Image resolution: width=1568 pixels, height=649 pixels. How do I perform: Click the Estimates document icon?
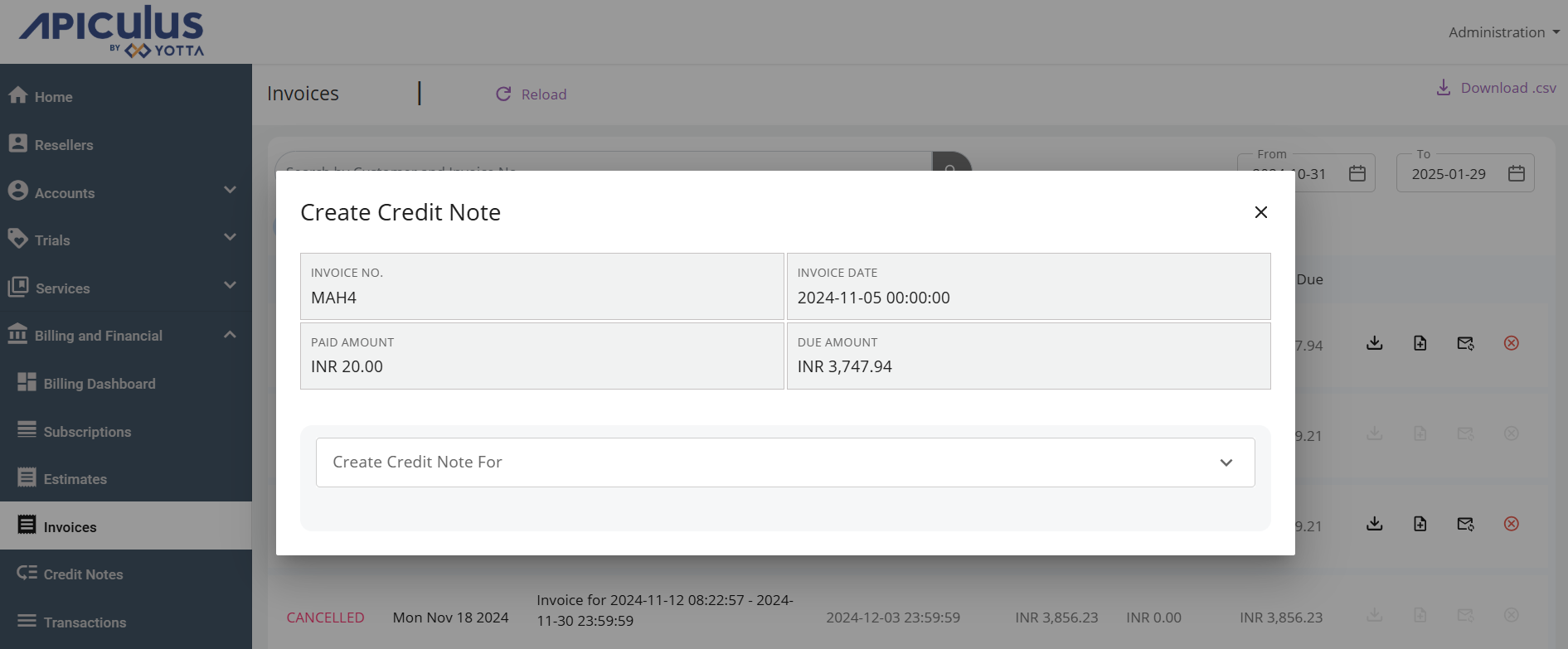point(27,477)
